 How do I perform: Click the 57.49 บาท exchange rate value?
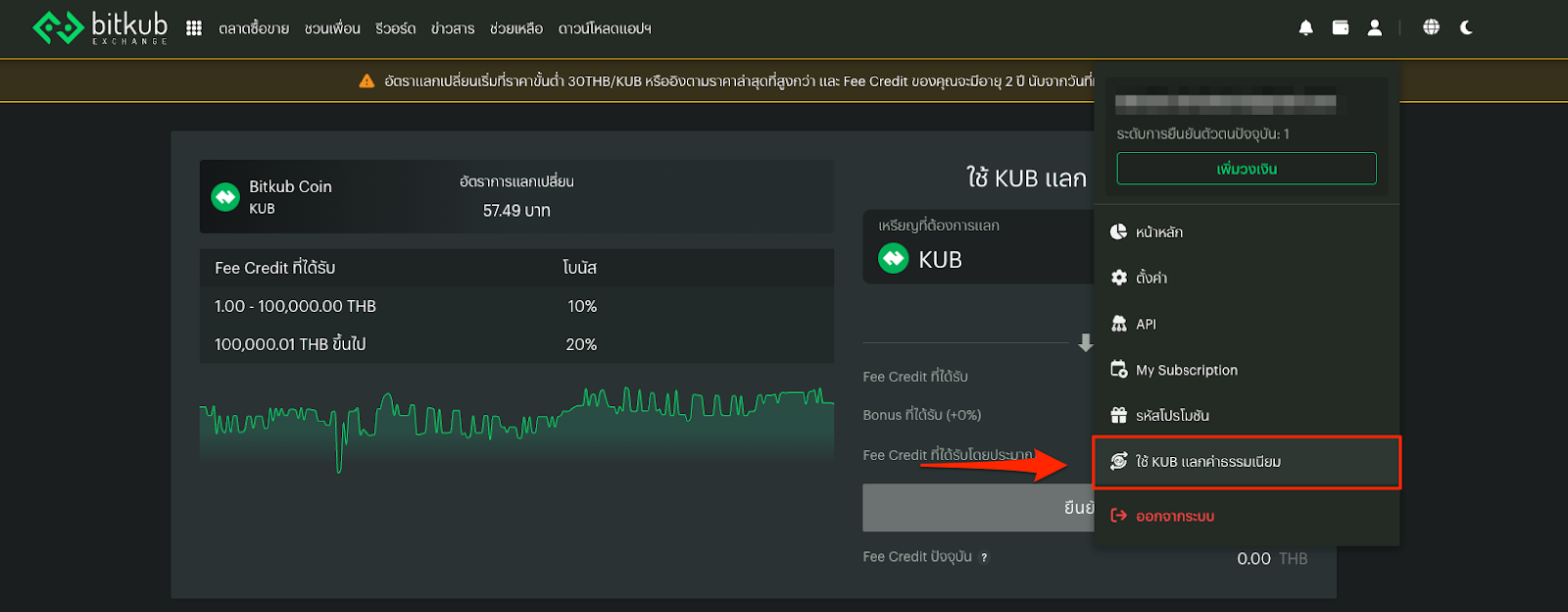[x=516, y=211]
